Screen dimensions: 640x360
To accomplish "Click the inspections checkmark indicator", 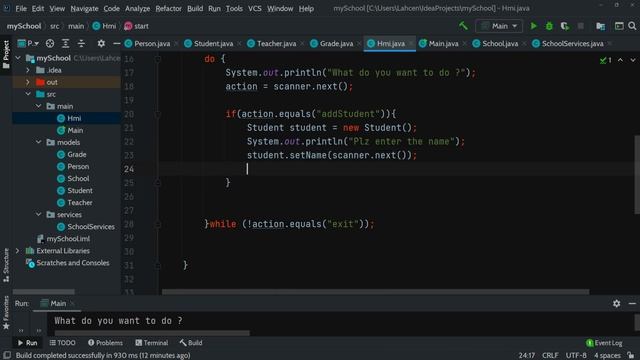I will pyautogui.click(x=605, y=60).
